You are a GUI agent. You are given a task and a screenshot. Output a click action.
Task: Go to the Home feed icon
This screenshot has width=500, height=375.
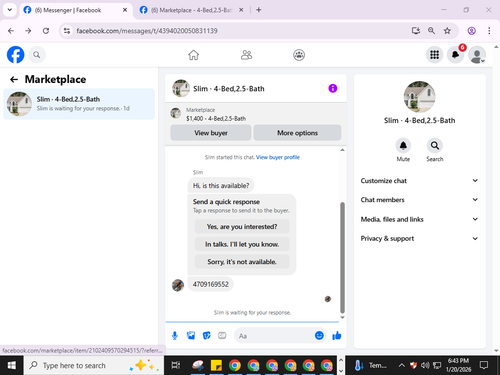[193, 55]
